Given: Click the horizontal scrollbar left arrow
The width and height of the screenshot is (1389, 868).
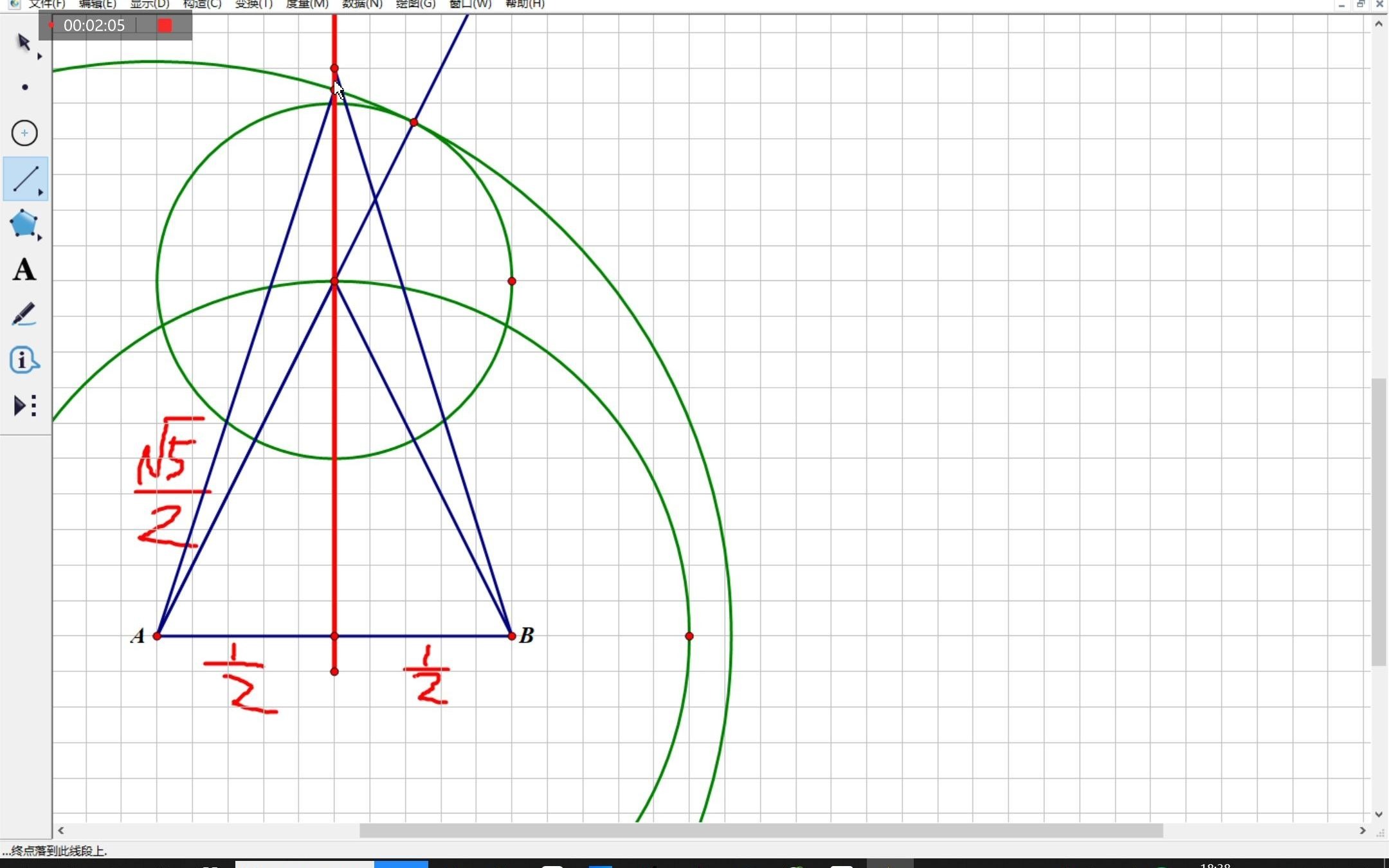Looking at the screenshot, I should 61,830.
